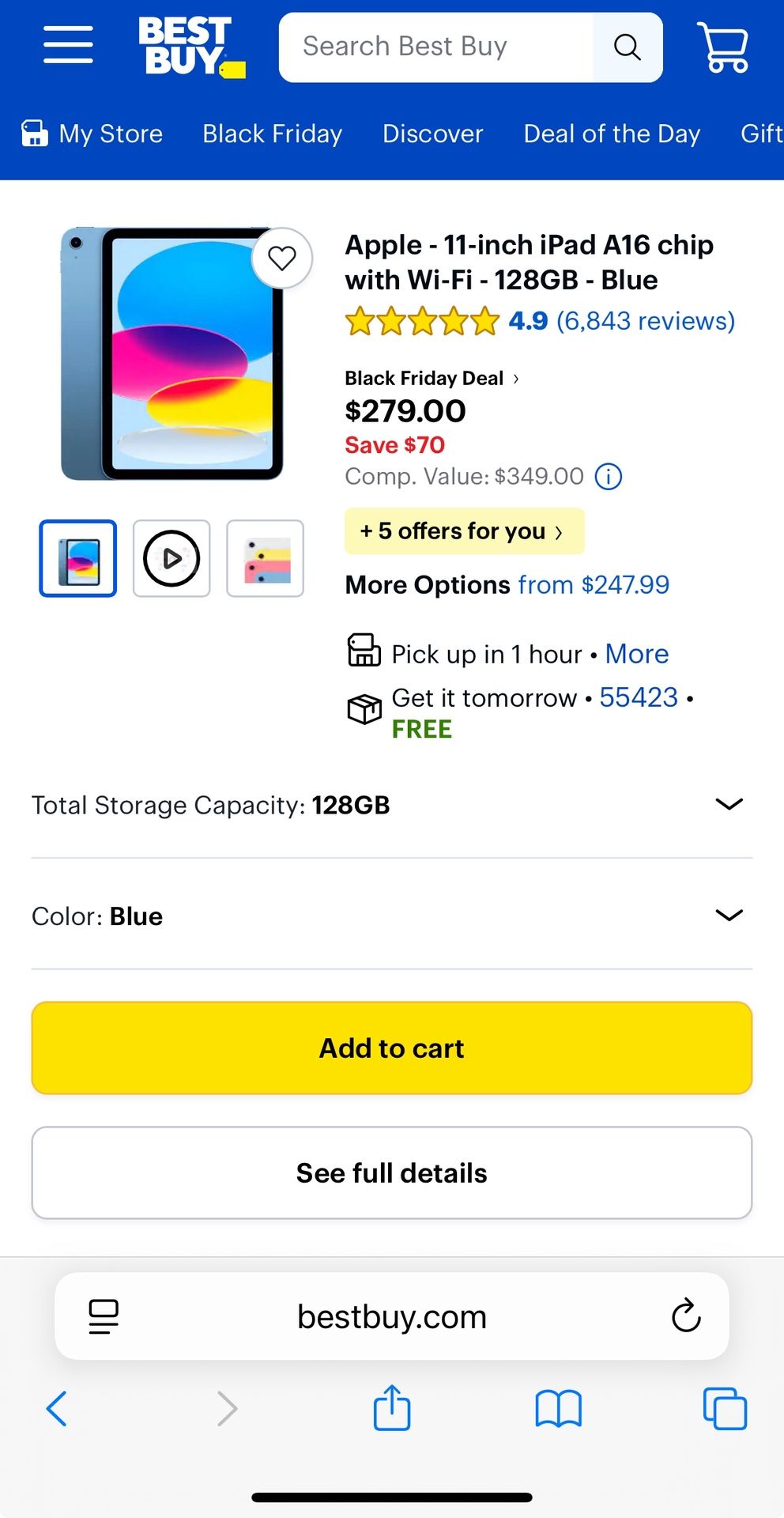784x1518 pixels.
Task: Click See full details button
Action: 391,1172
